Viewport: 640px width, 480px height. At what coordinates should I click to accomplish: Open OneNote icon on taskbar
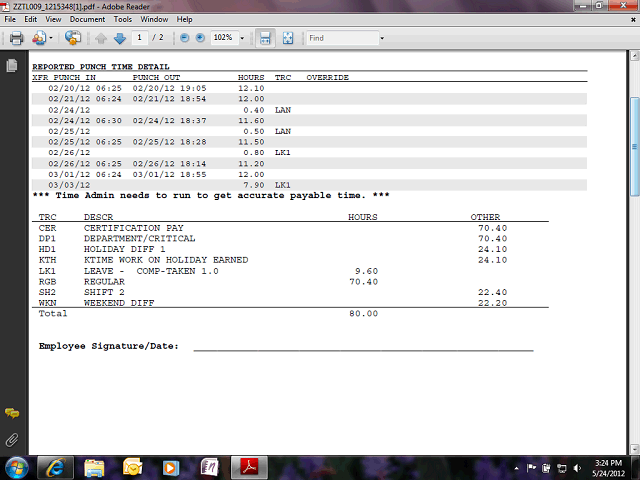pyautogui.click(x=209, y=468)
